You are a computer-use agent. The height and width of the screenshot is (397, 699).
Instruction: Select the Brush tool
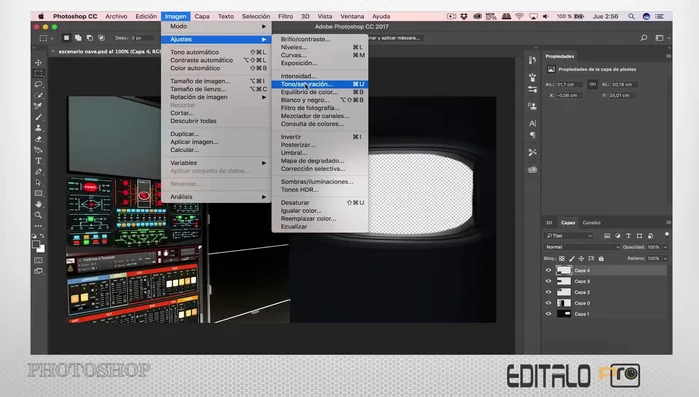tap(38, 117)
